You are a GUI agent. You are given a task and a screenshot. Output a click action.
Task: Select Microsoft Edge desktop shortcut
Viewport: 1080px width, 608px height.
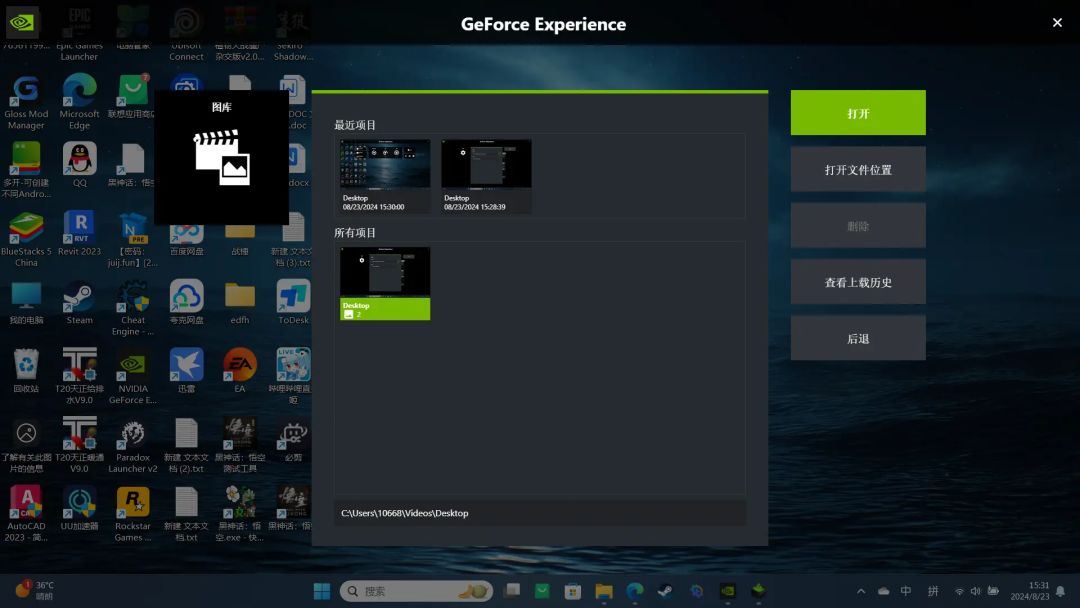coord(79,102)
